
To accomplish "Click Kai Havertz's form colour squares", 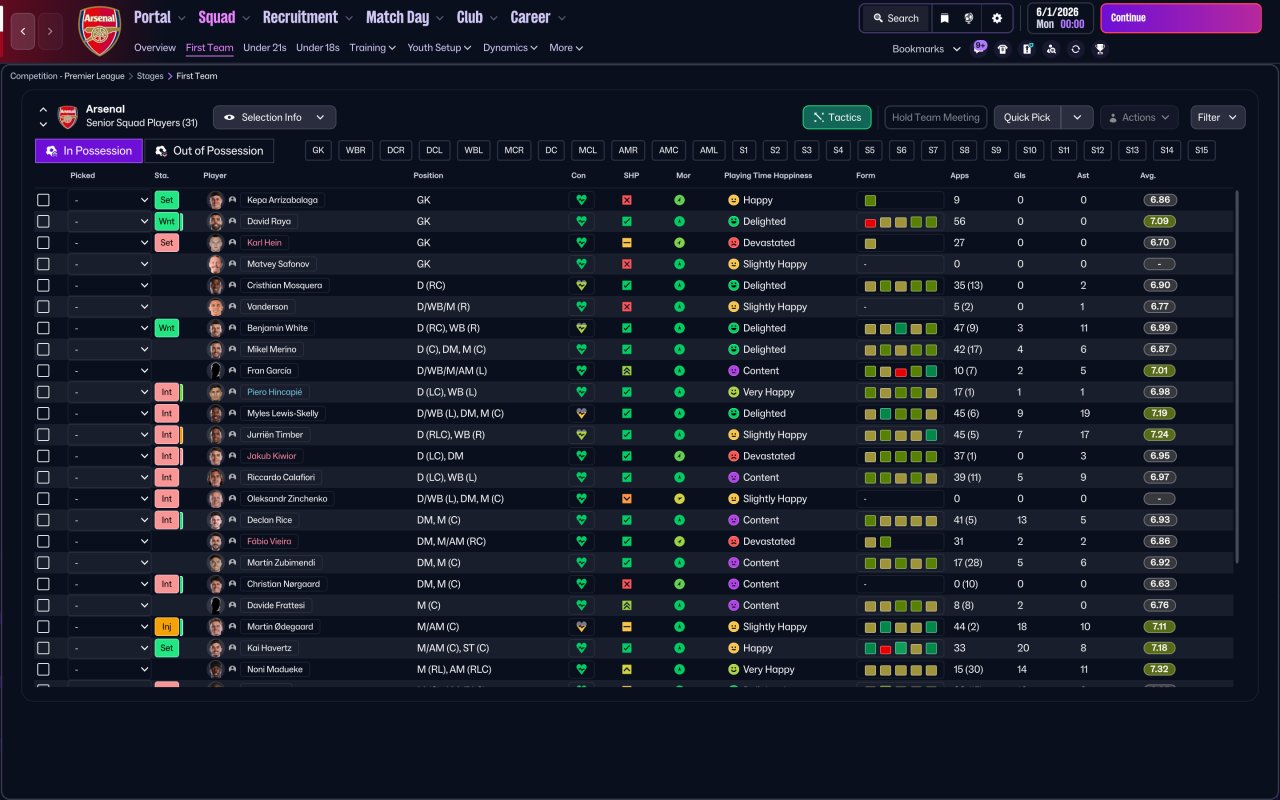I will (900, 649).
